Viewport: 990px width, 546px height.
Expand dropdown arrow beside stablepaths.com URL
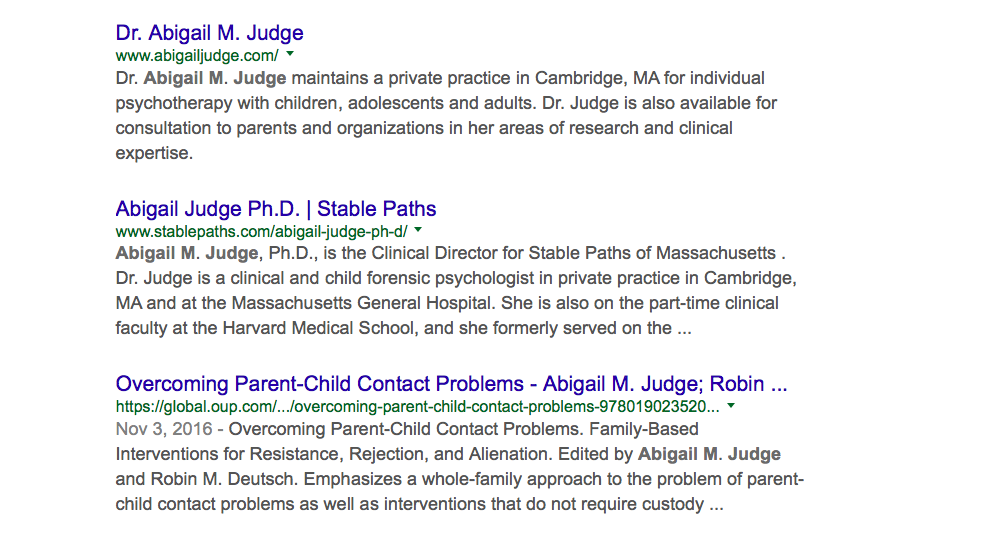418,230
